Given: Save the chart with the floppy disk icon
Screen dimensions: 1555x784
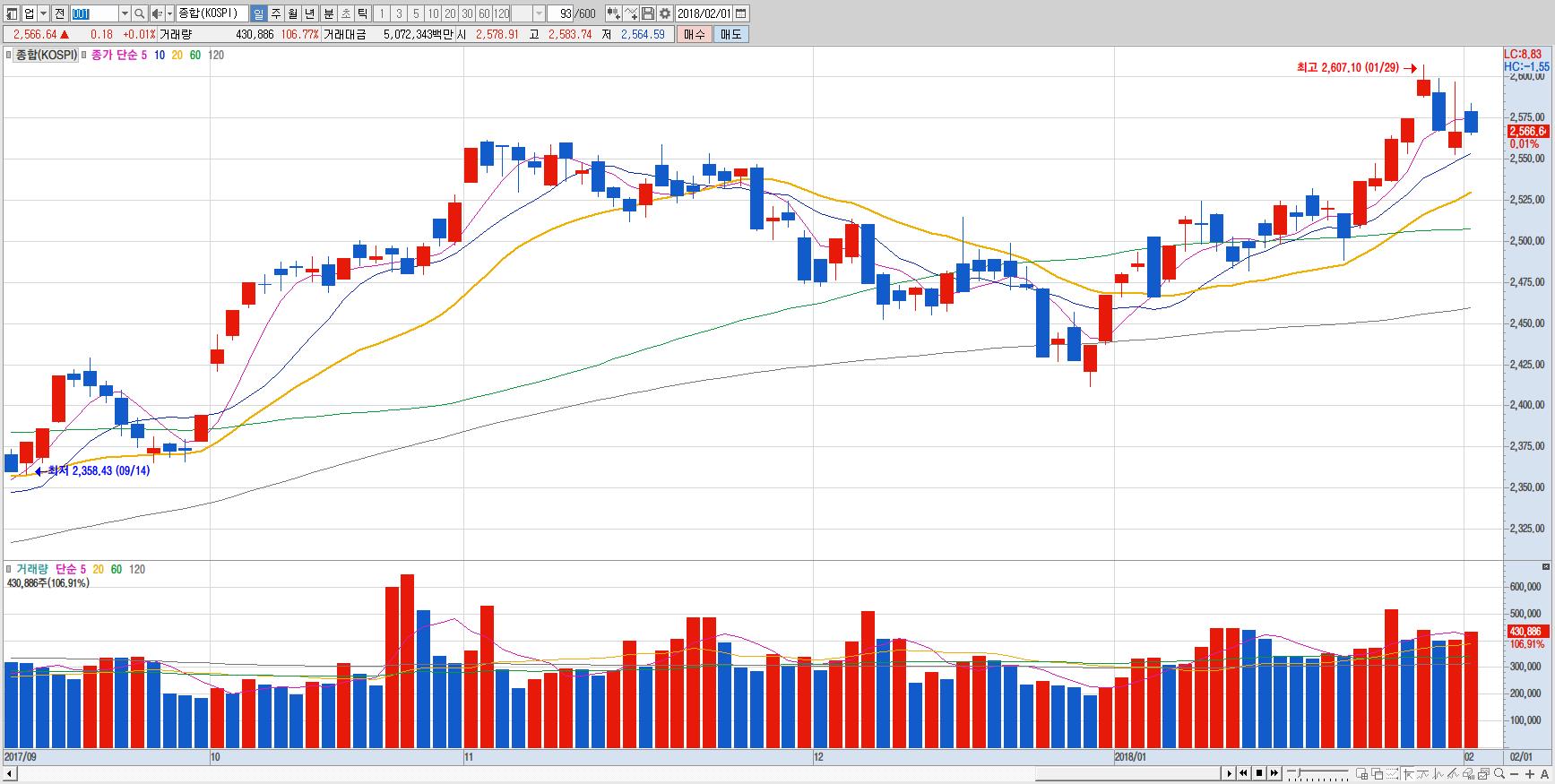Looking at the screenshot, I should tap(647, 13).
